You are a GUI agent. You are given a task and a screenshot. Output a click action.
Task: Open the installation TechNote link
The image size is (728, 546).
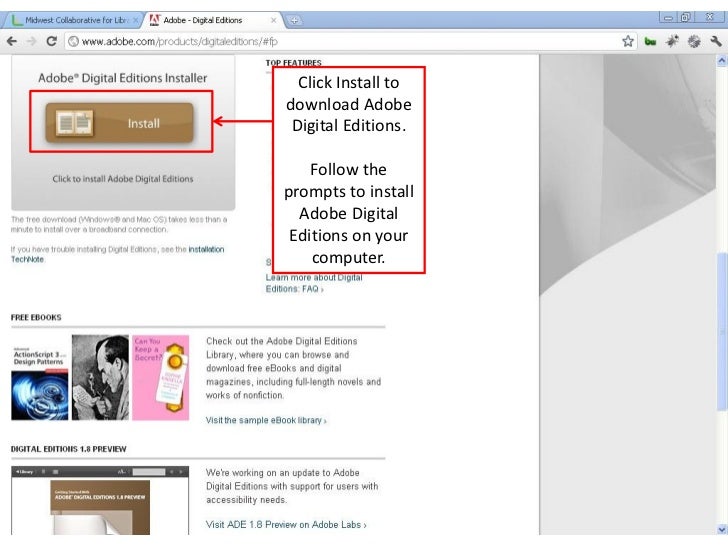pyautogui.click(x=117, y=254)
